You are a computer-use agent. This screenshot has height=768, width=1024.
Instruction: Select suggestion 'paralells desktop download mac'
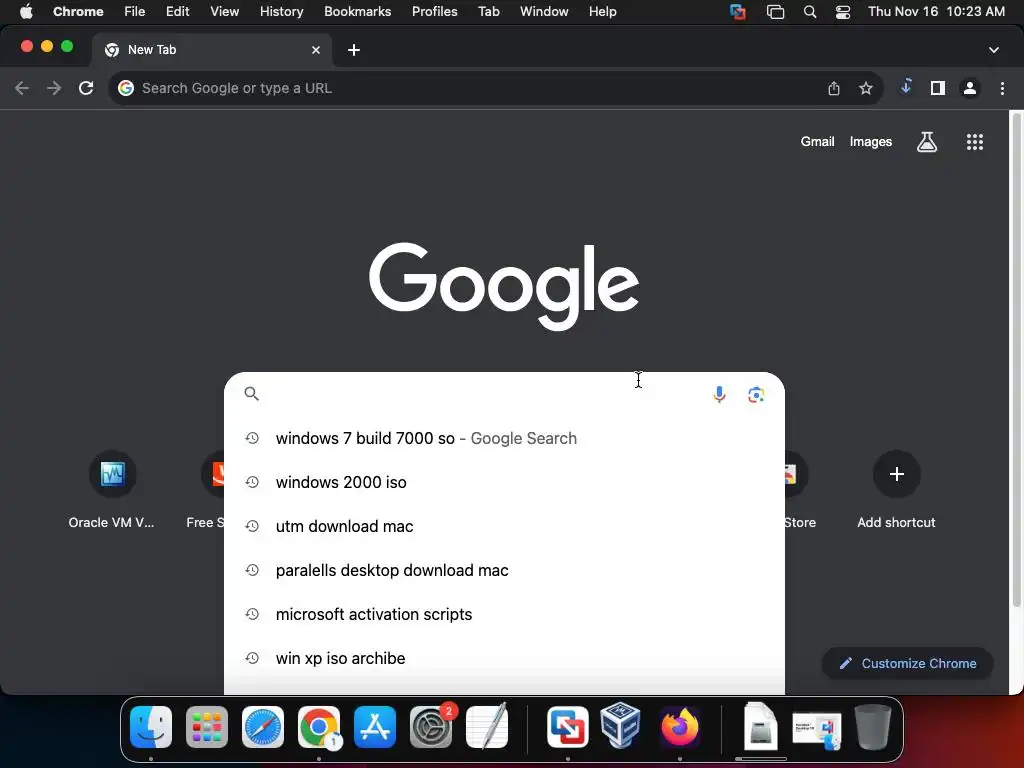pyautogui.click(x=504, y=570)
